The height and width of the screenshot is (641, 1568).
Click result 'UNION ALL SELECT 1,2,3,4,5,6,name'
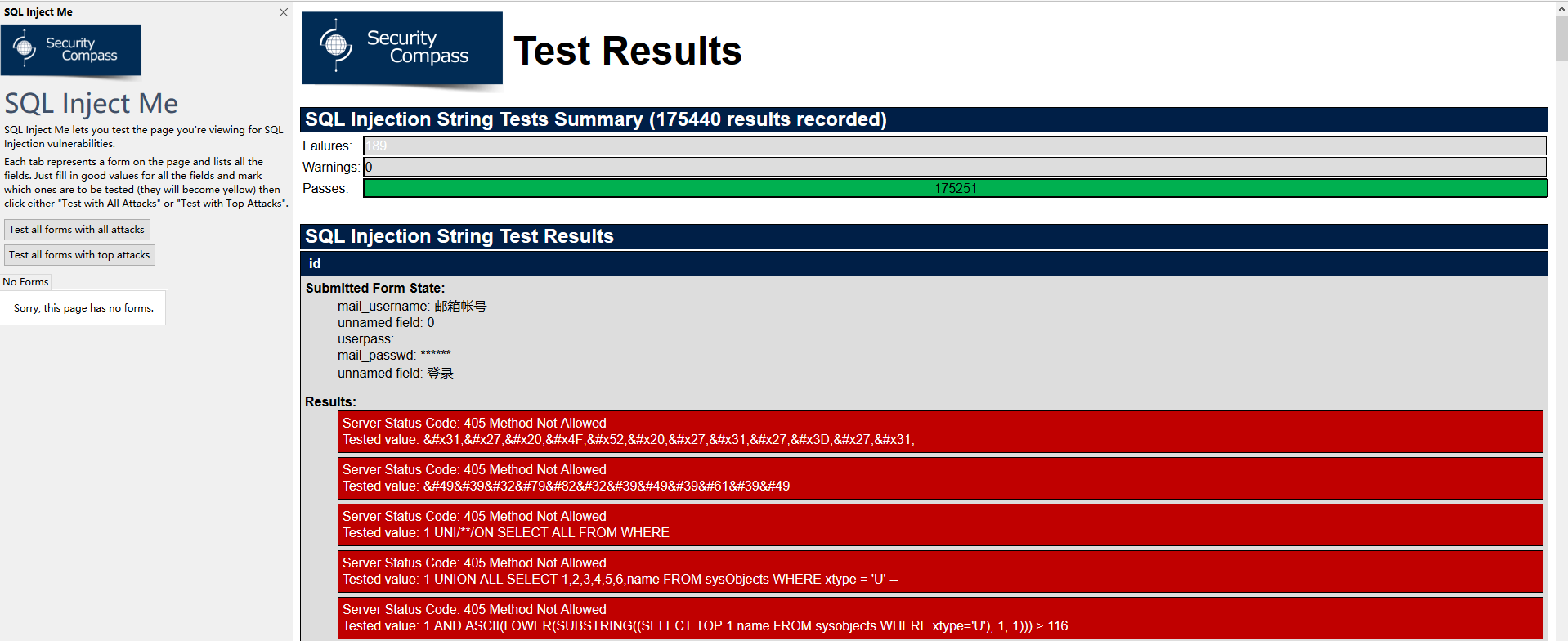coord(940,572)
